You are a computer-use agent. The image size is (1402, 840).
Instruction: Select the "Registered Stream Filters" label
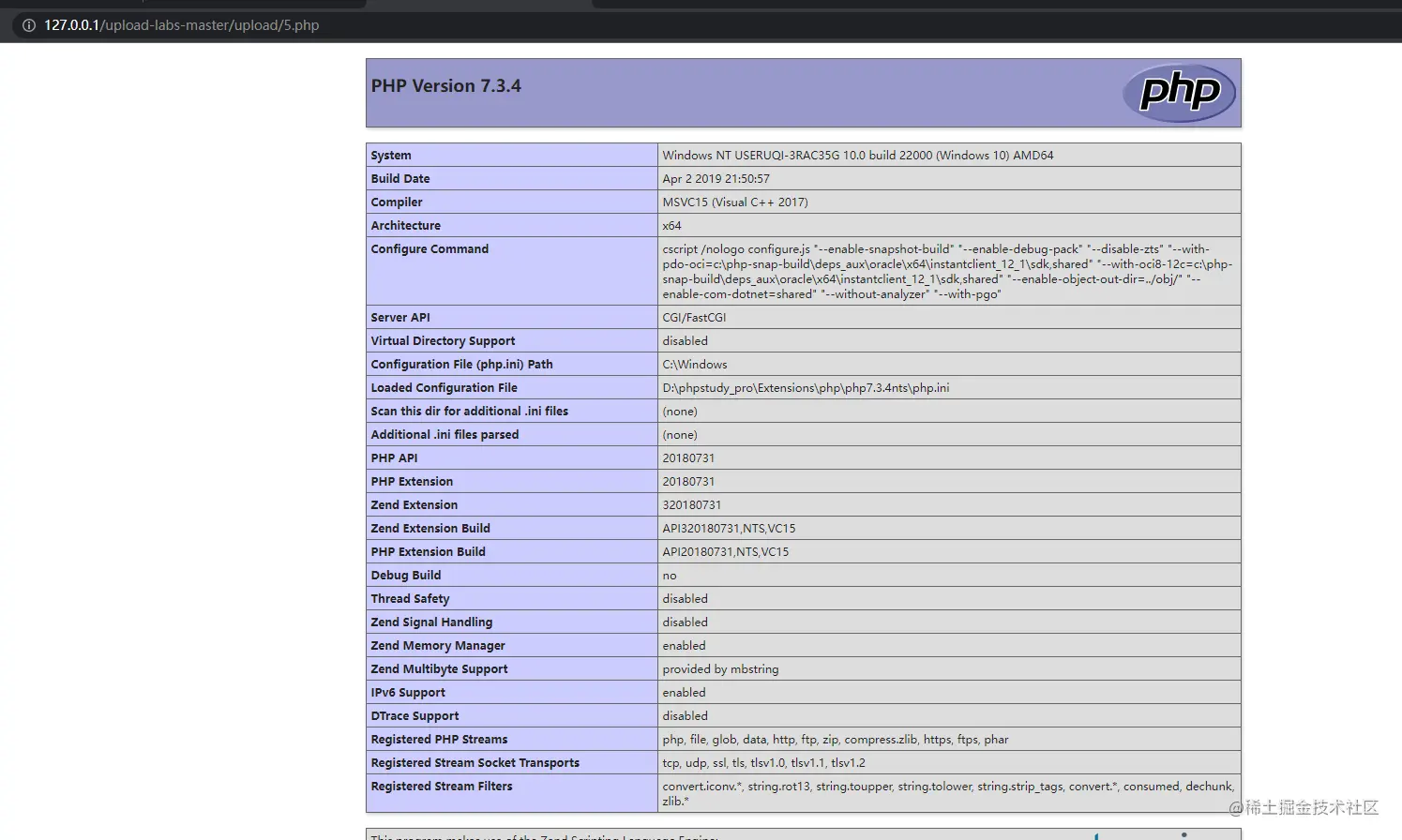(442, 787)
